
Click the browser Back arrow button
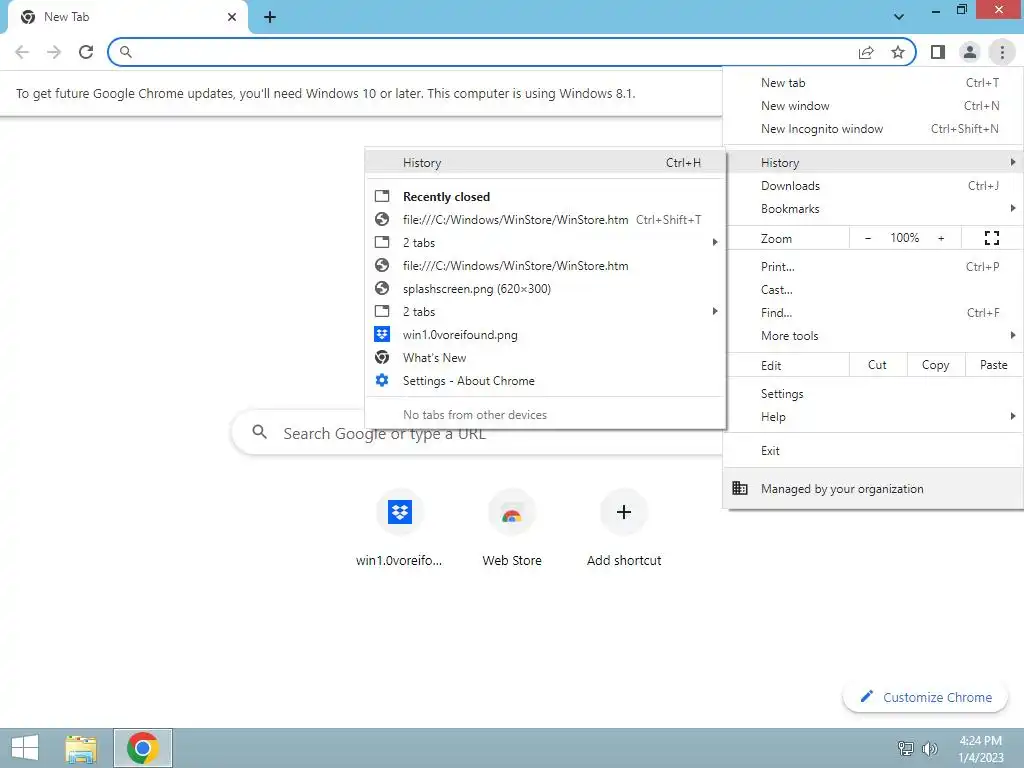[22, 52]
